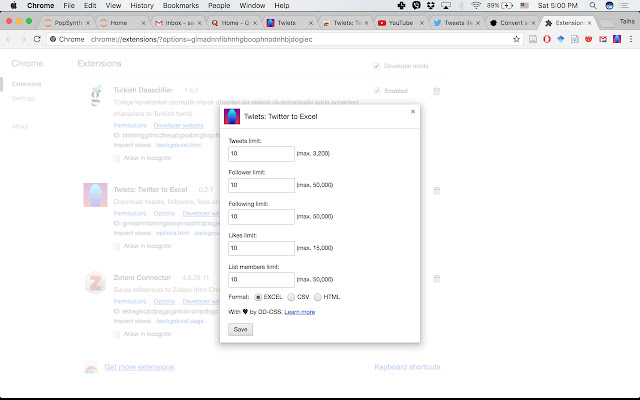Select the HTML format radio button
This screenshot has width=640, height=400.
(318, 297)
